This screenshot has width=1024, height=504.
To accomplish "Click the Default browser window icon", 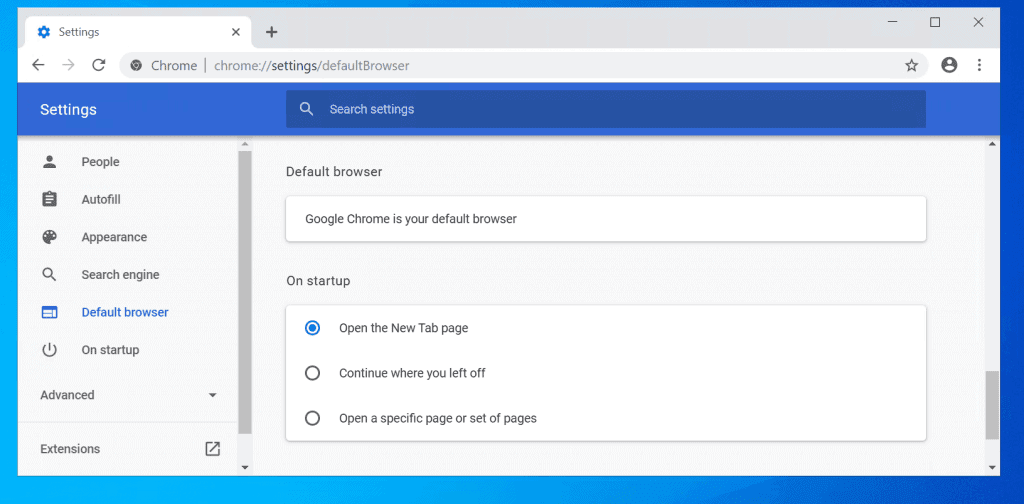I will pyautogui.click(x=50, y=312).
